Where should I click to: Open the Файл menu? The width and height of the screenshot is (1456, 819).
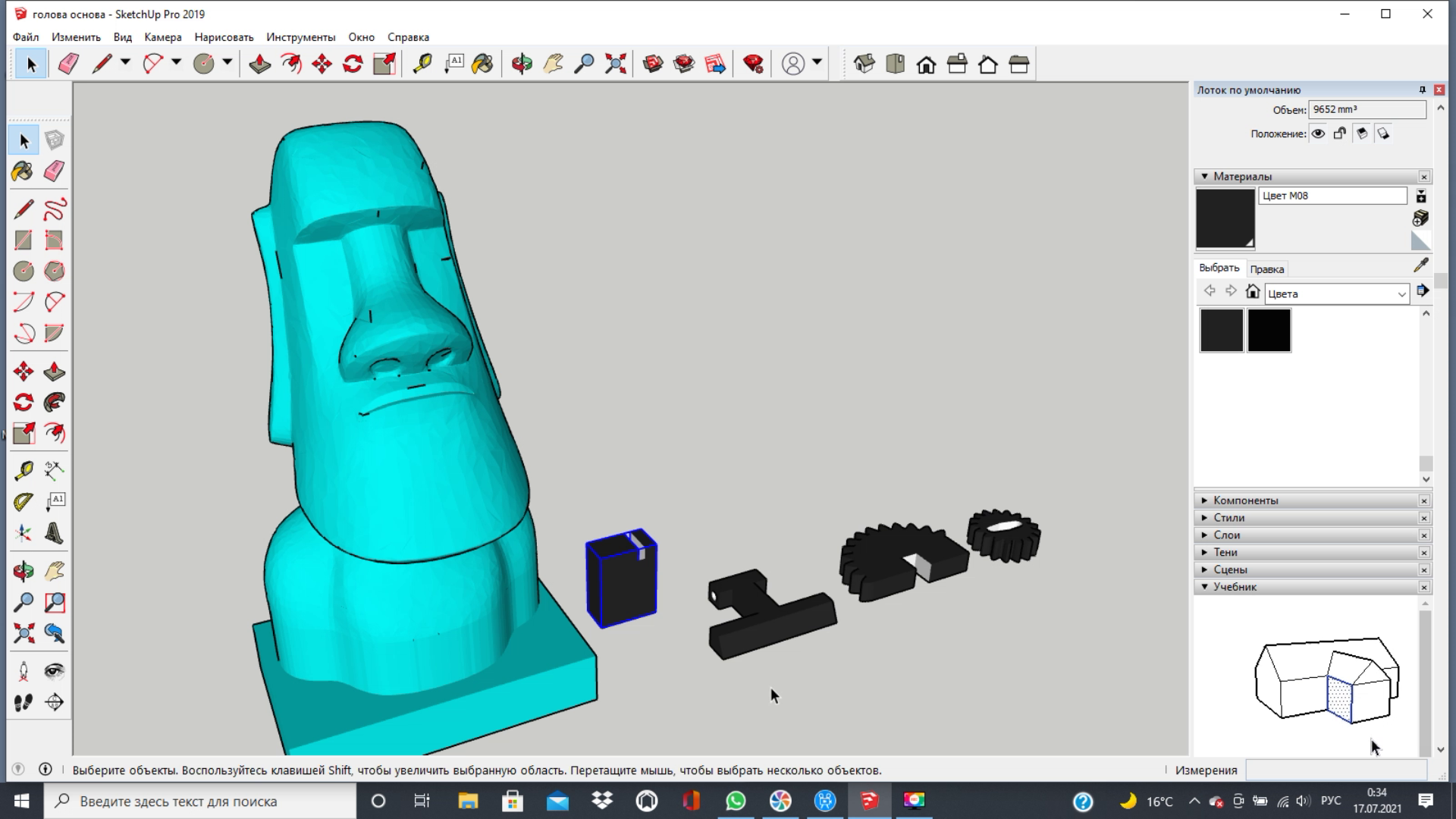click(x=26, y=37)
